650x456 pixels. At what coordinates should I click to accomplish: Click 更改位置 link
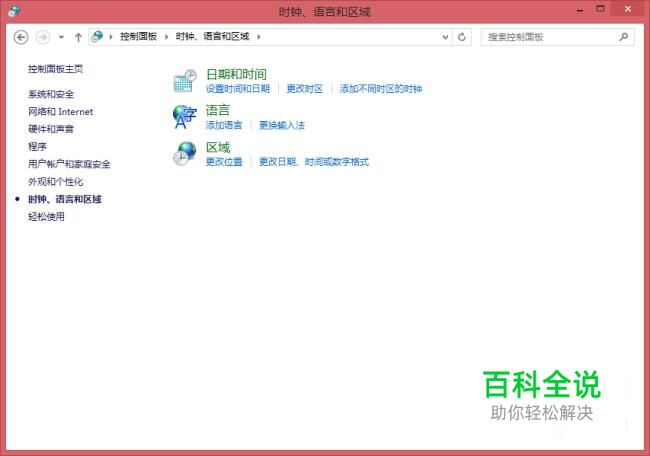[224, 162]
